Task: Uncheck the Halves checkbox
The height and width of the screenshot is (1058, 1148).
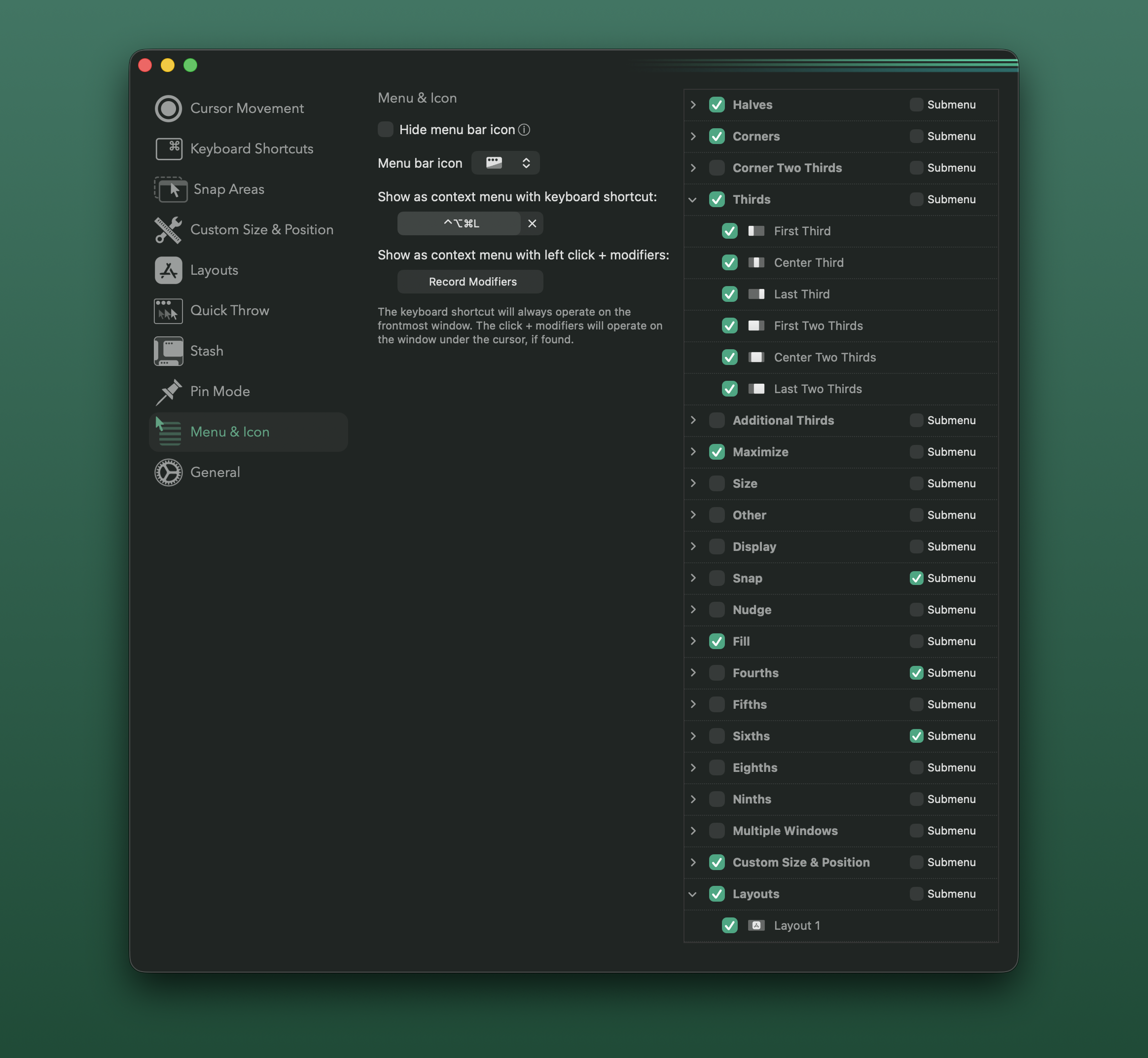Action: tap(717, 105)
